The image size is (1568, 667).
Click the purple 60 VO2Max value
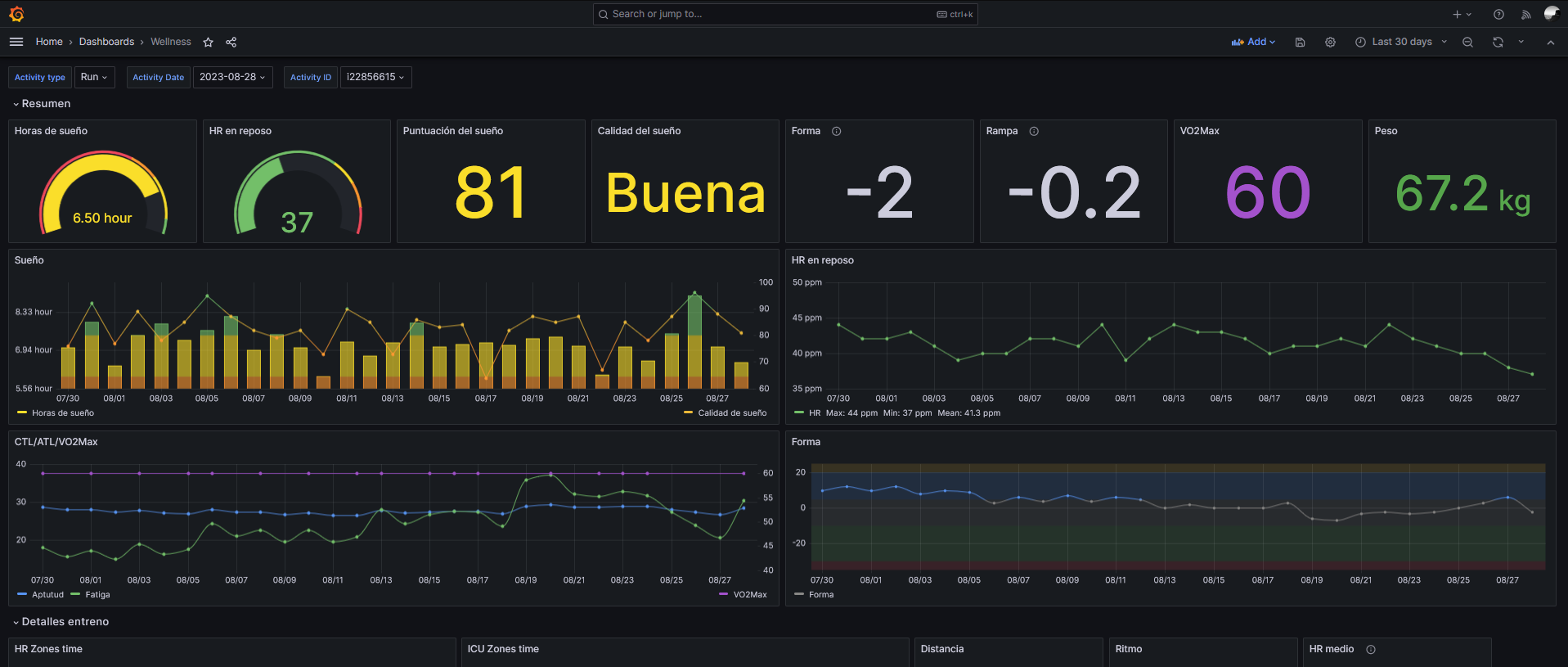point(1268,193)
